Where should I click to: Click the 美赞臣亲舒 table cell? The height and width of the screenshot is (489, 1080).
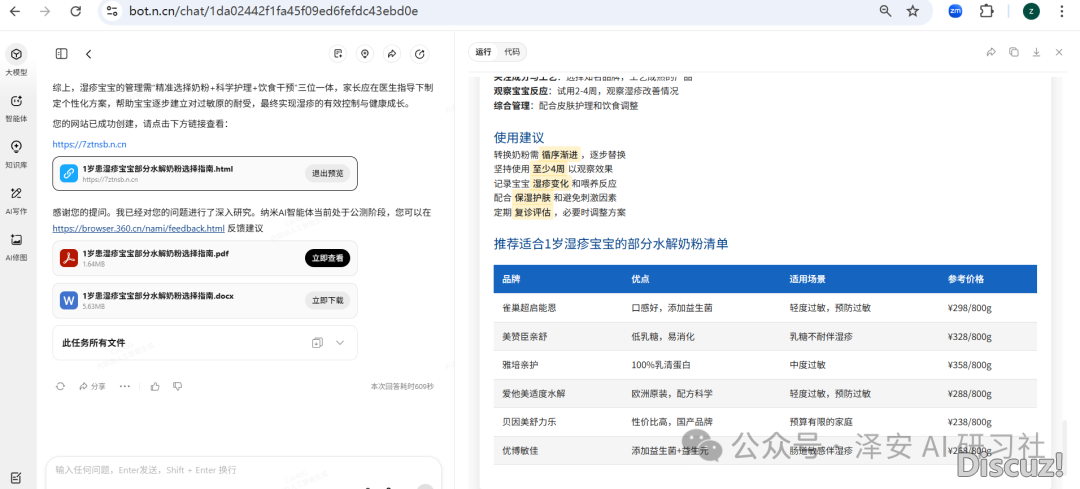[x=525, y=337]
